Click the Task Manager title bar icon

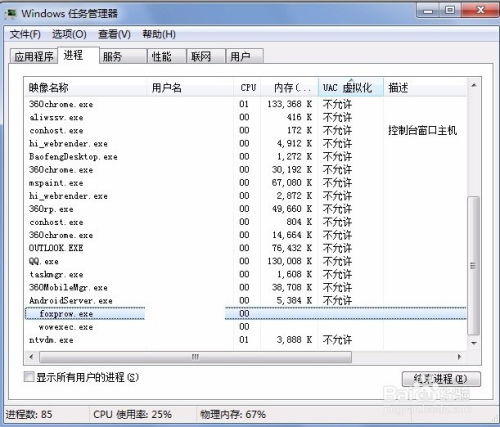(11, 14)
